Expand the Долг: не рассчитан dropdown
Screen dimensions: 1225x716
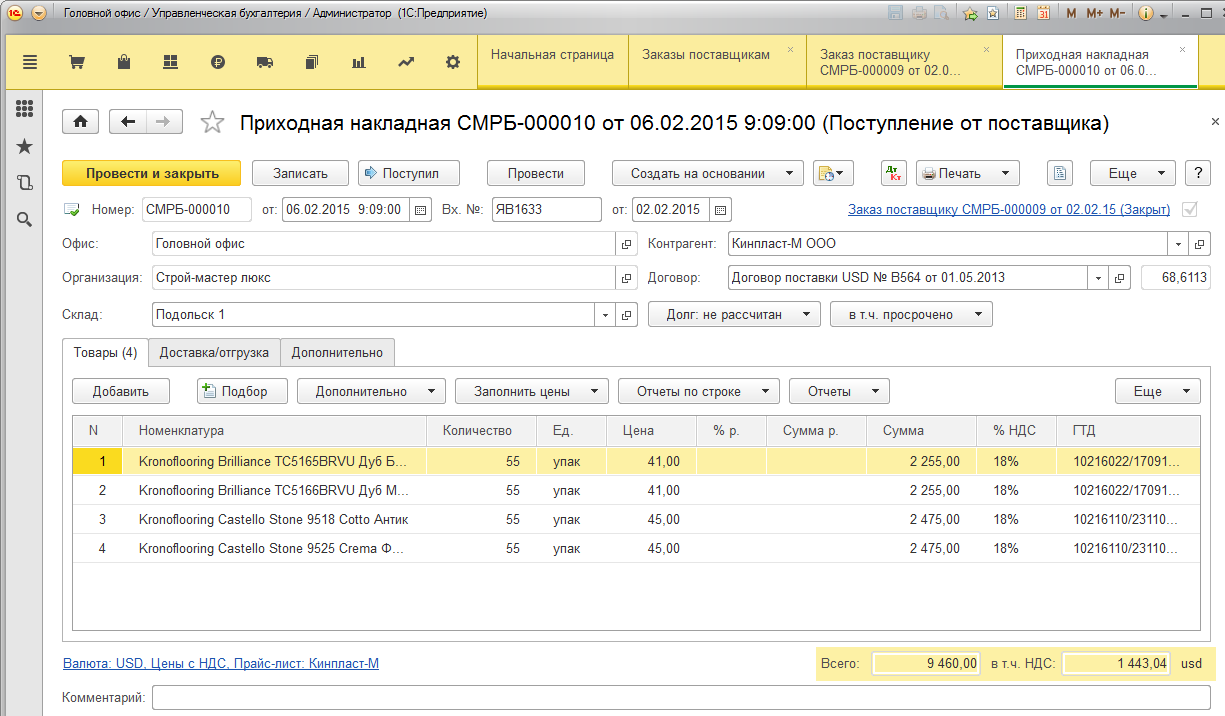[734, 315]
